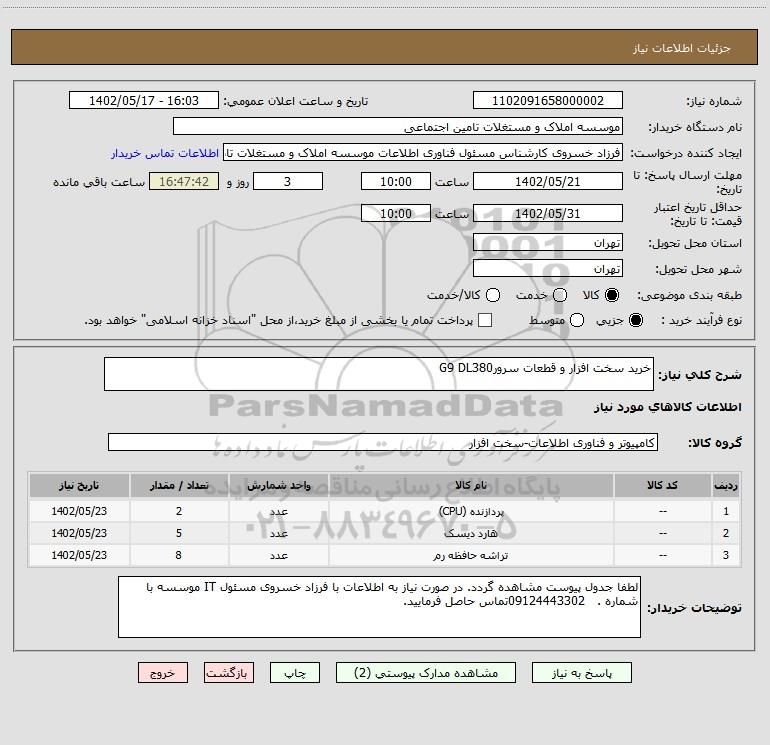
Task: Click the بازگشت back button
Action: [229, 672]
